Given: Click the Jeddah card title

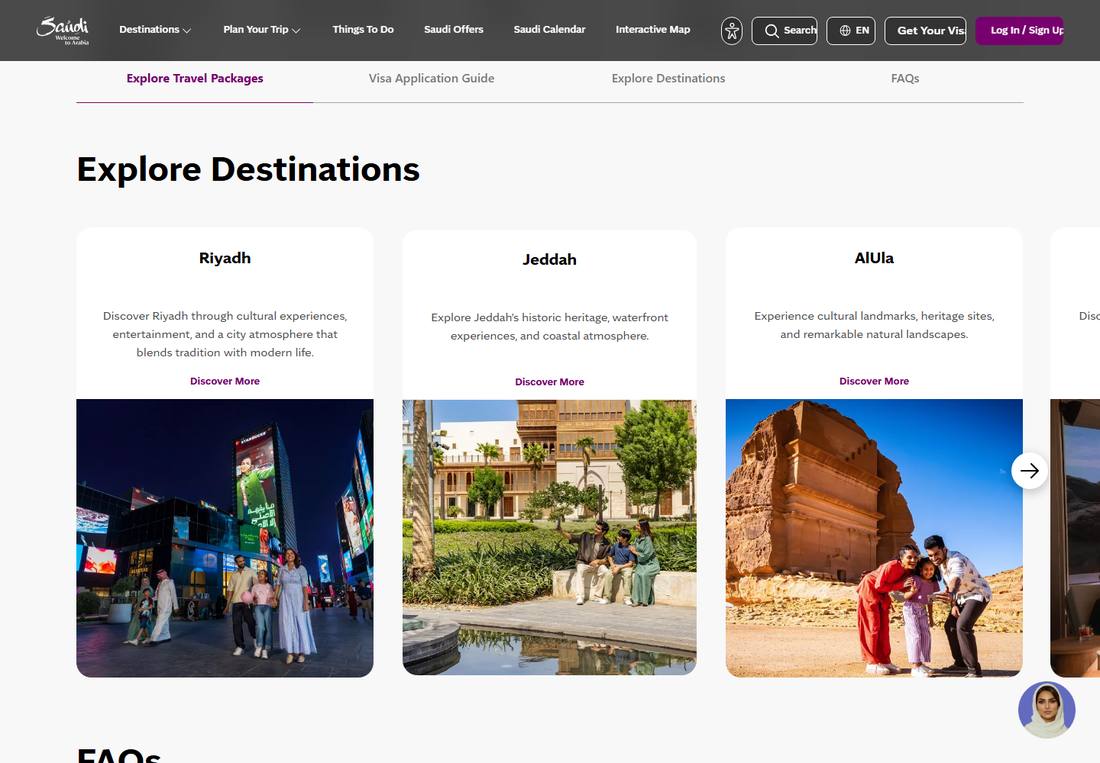Looking at the screenshot, I should [x=549, y=259].
